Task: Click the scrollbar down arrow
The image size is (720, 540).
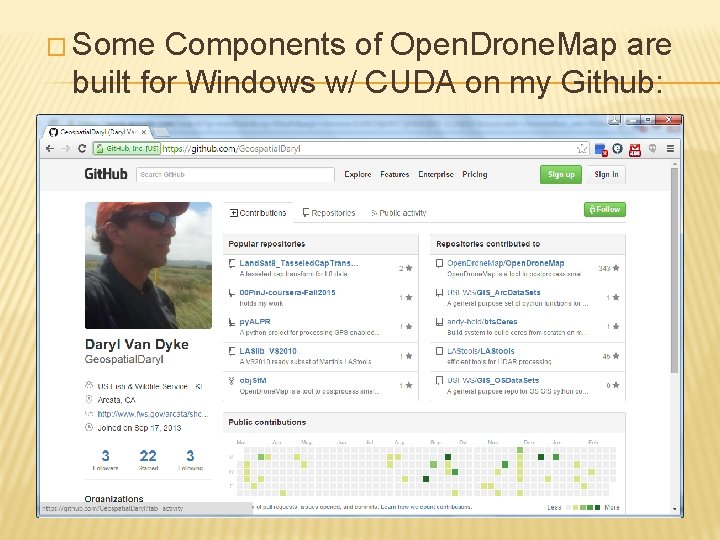Action: [x=674, y=509]
